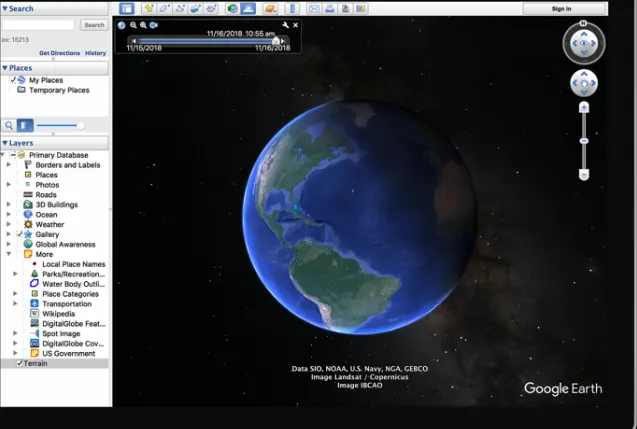Expand the Ocean layer
The height and width of the screenshot is (429, 637).
[9, 214]
